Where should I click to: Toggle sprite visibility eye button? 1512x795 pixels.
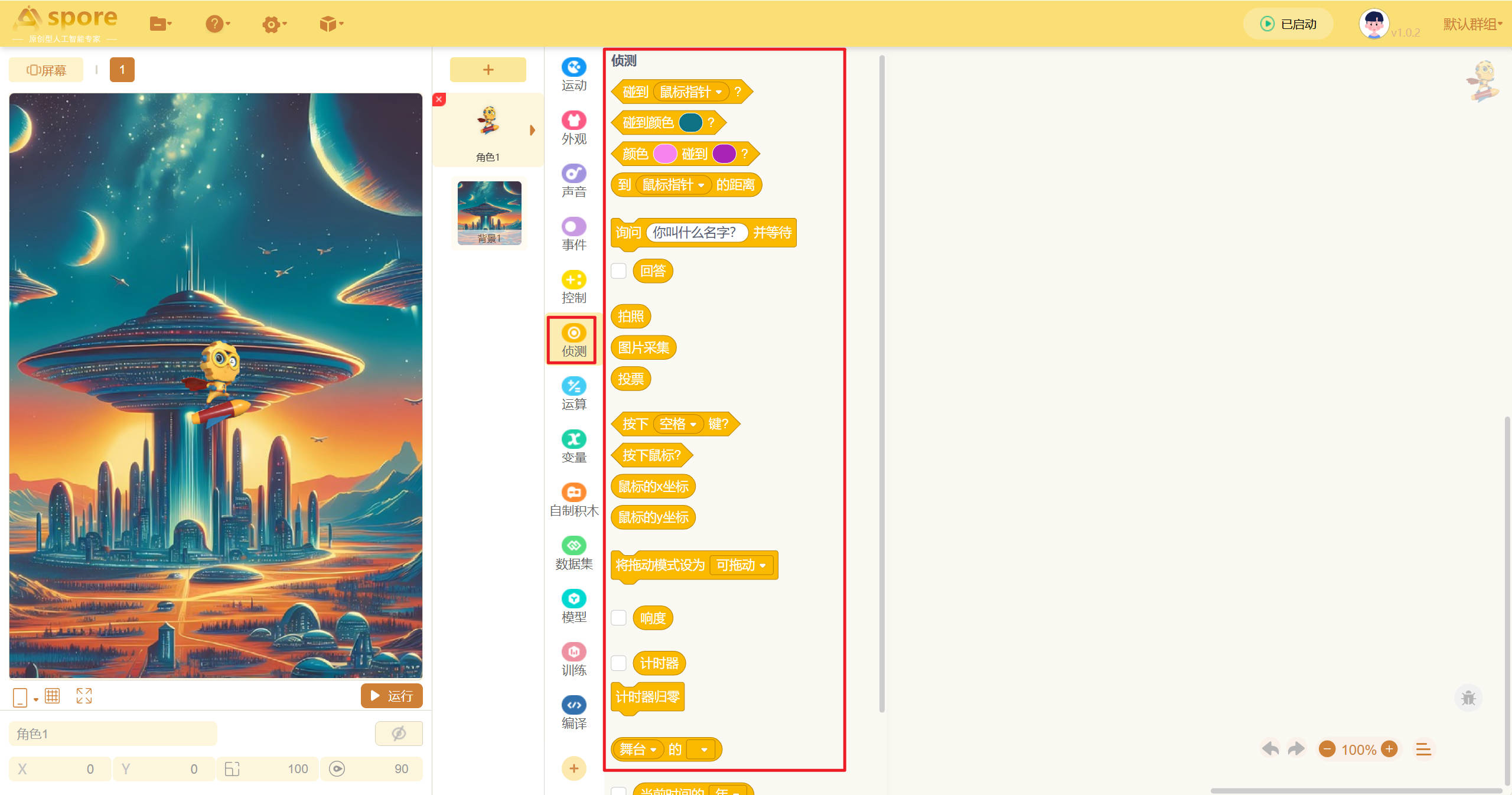[x=399, y=734]
